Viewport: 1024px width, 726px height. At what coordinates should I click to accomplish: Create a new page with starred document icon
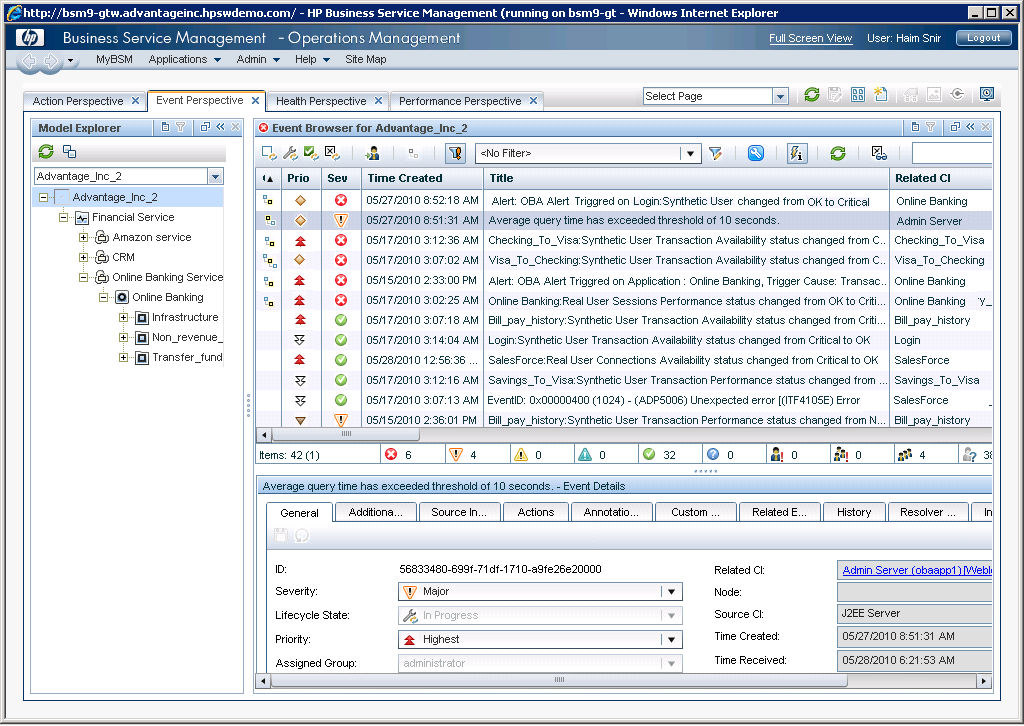(881, 95)
